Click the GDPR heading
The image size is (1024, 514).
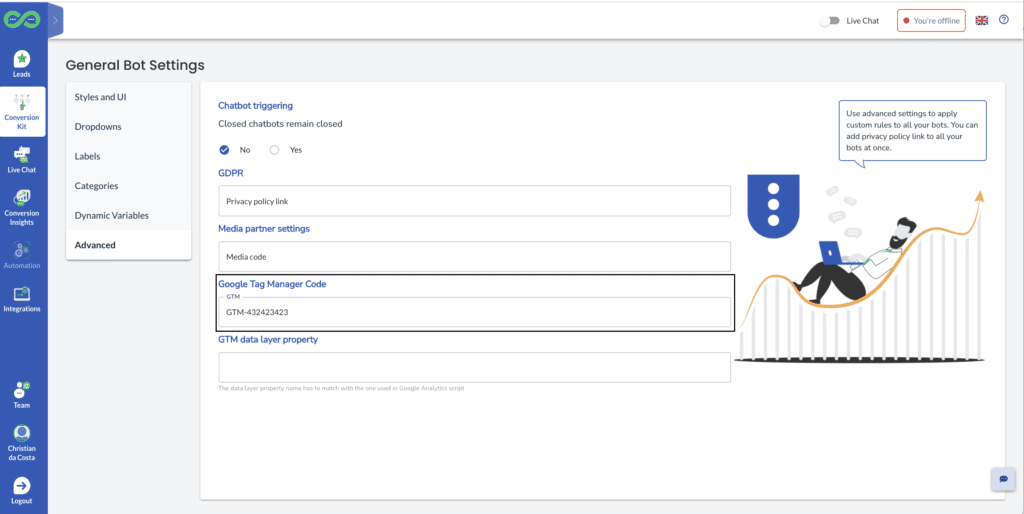(x=231, y=173)
